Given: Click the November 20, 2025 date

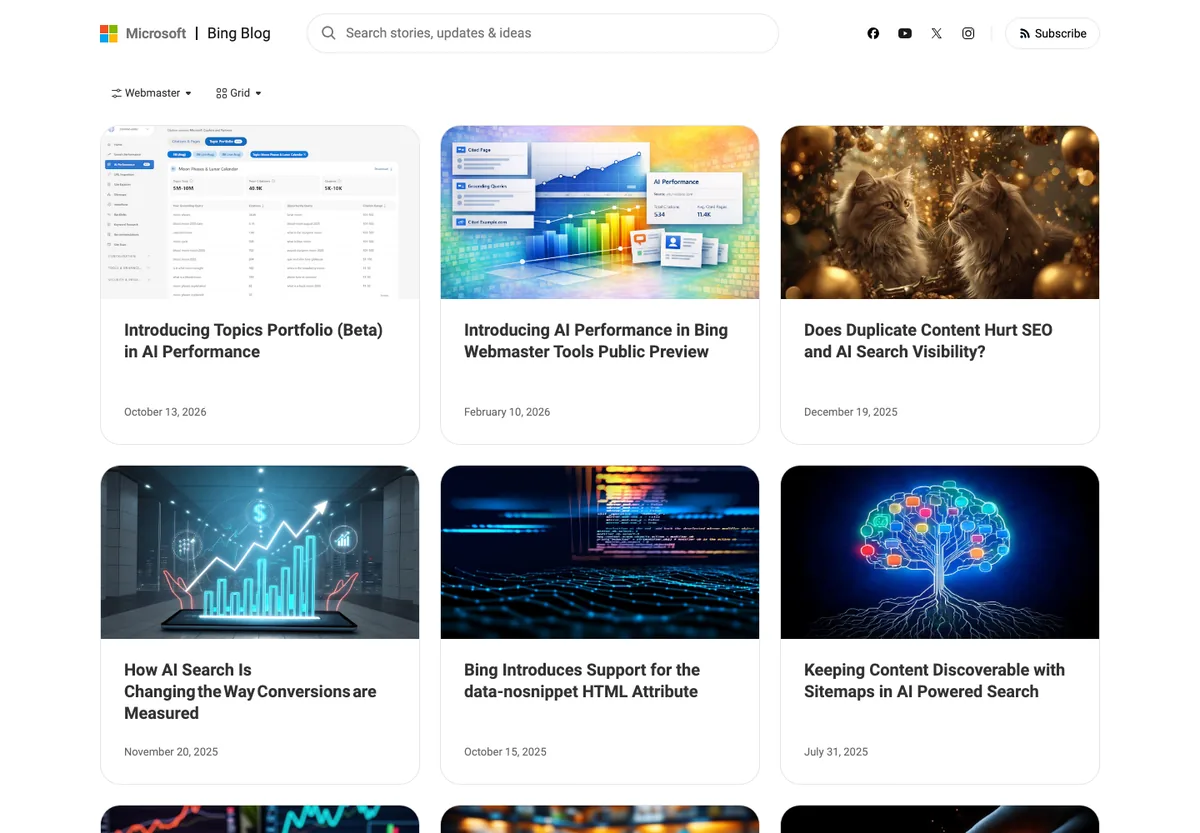Looking at the screenshot, I should (171, 752).
